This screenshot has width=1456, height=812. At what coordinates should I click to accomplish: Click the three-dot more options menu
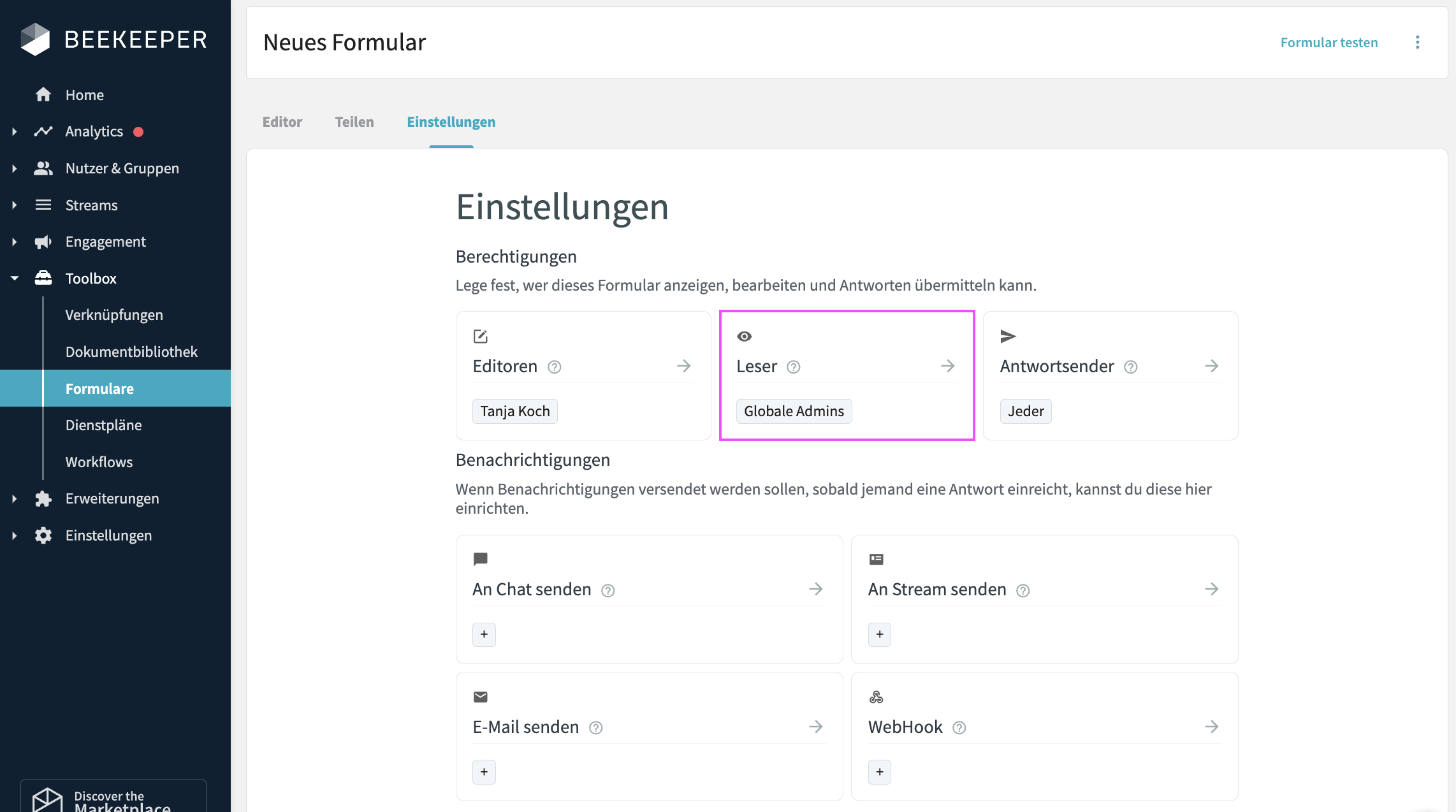click(1417, 42)
